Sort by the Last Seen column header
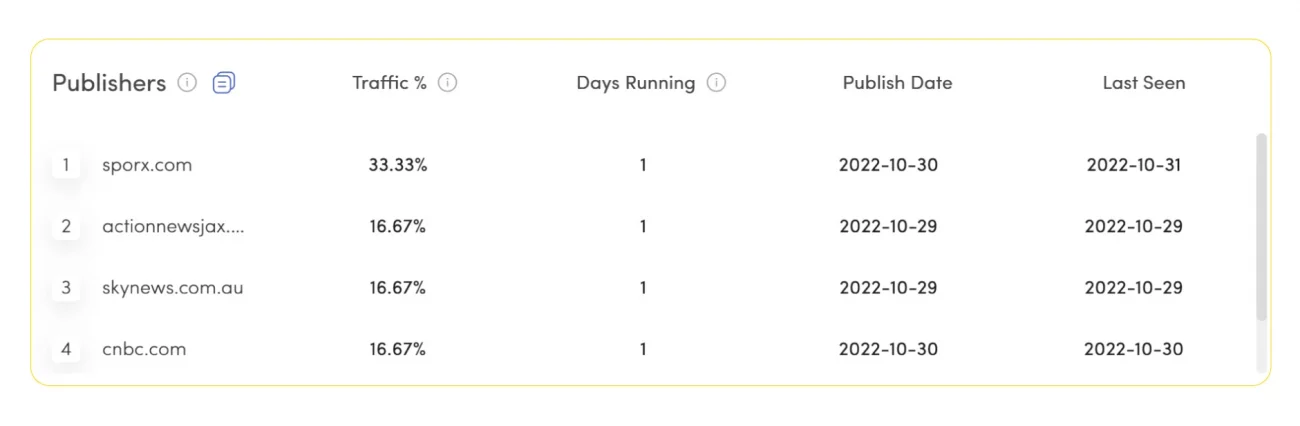 point(1144,83)
